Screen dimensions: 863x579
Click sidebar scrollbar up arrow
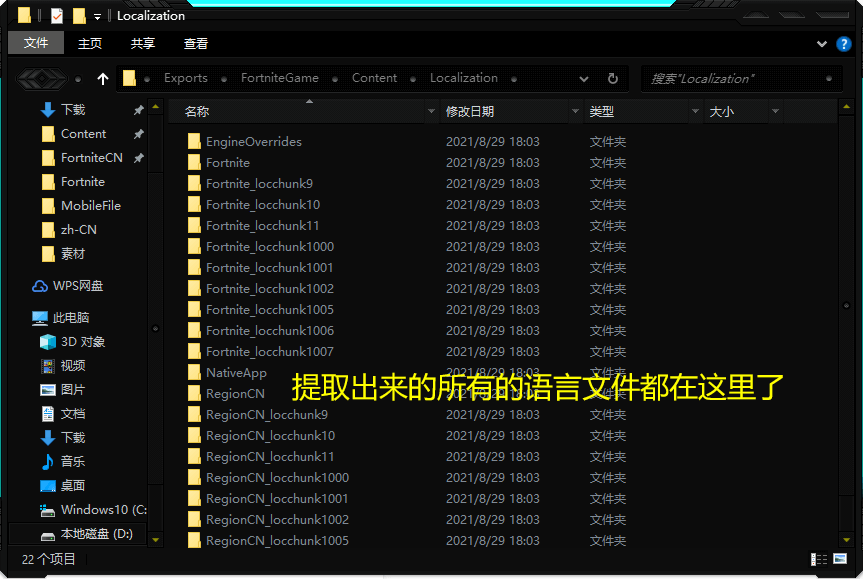(156, 107)
